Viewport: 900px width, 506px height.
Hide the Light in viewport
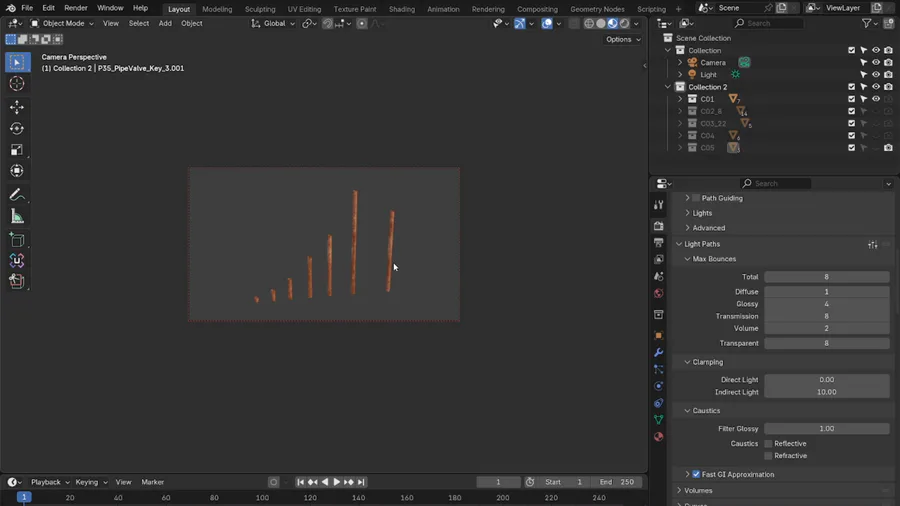coord(876,75)
